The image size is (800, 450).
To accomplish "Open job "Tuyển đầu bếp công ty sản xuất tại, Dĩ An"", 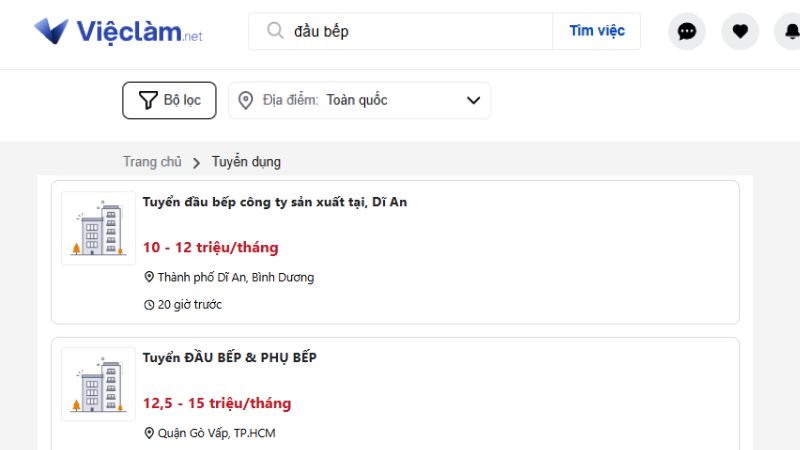I will [275, 202].
